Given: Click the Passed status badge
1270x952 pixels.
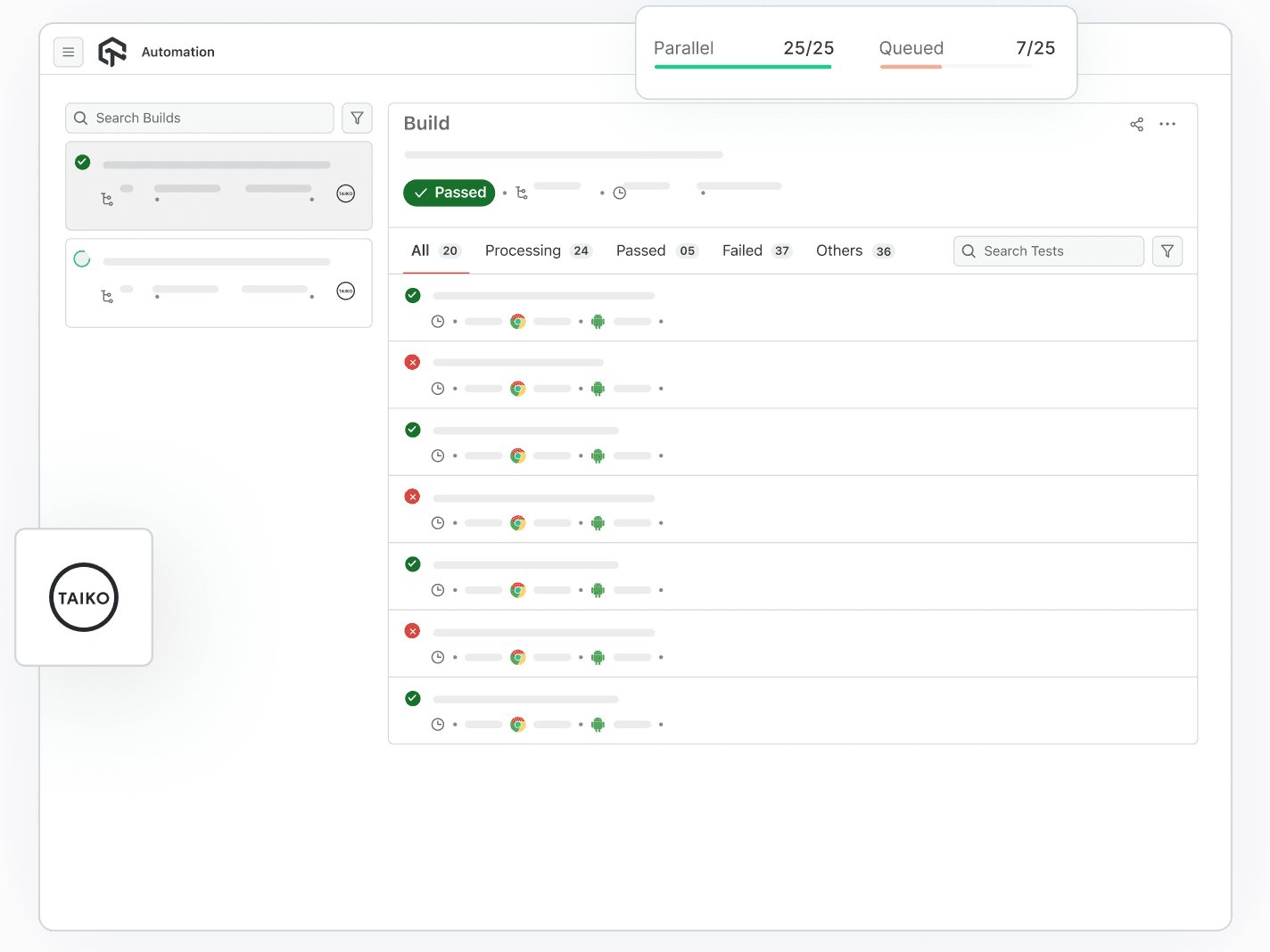Looking at the screenshot, I should coord(449,193).
